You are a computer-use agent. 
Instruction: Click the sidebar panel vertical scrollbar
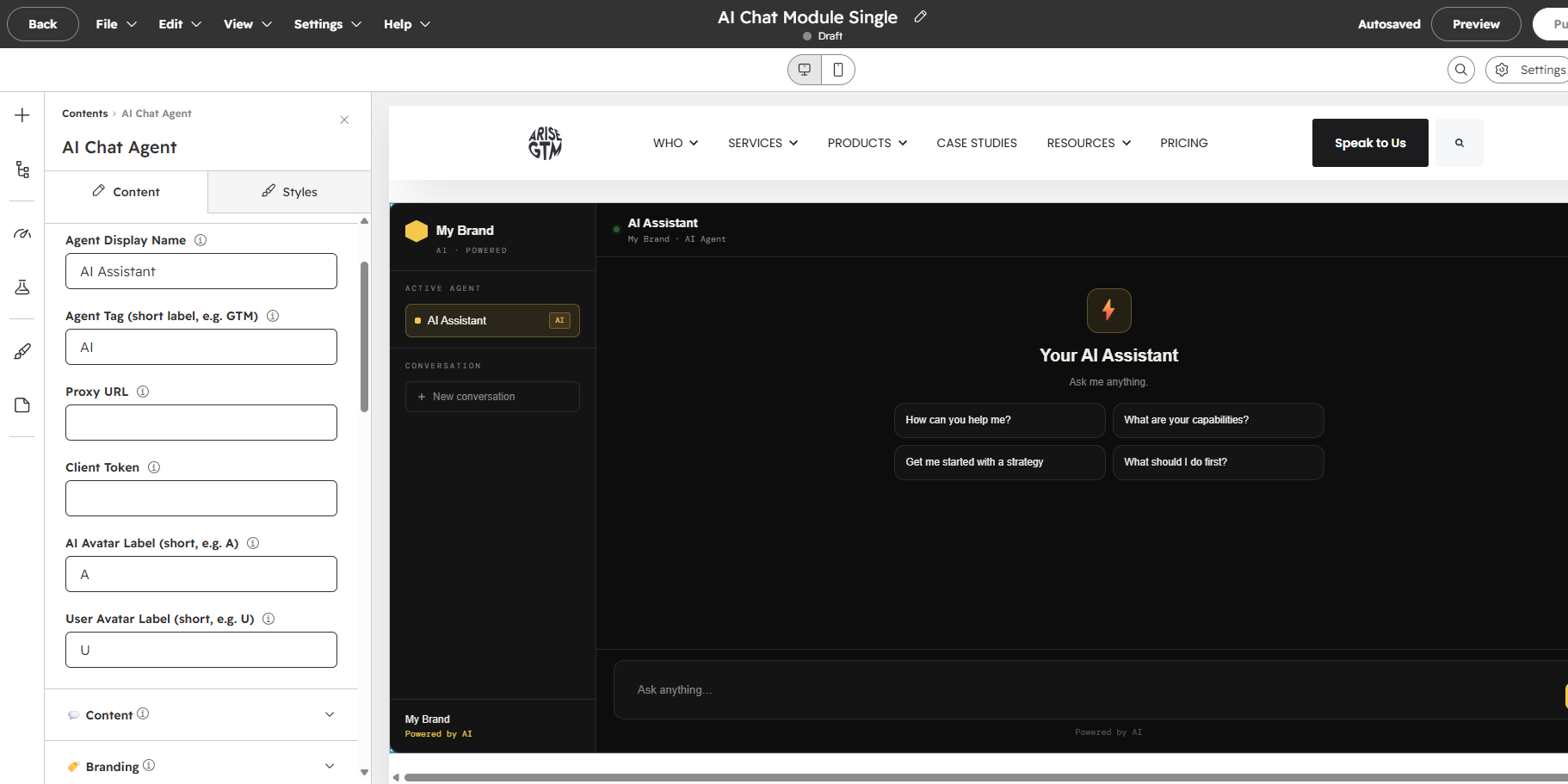pyautogui.click(x=364, y=336)
